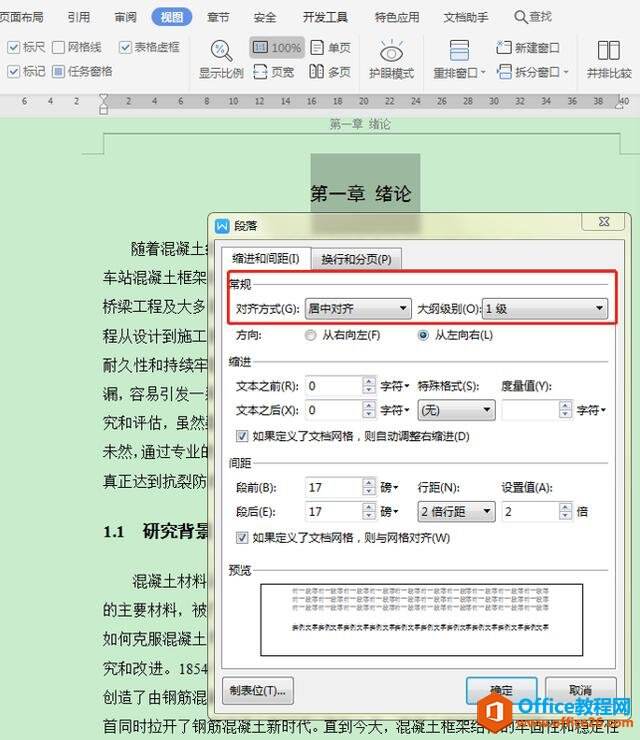This screenshot has height=740, width=640.
Task: Switch to 换行和分页 dialog tab
Action: pyautogui.click(x=356, y=259)
